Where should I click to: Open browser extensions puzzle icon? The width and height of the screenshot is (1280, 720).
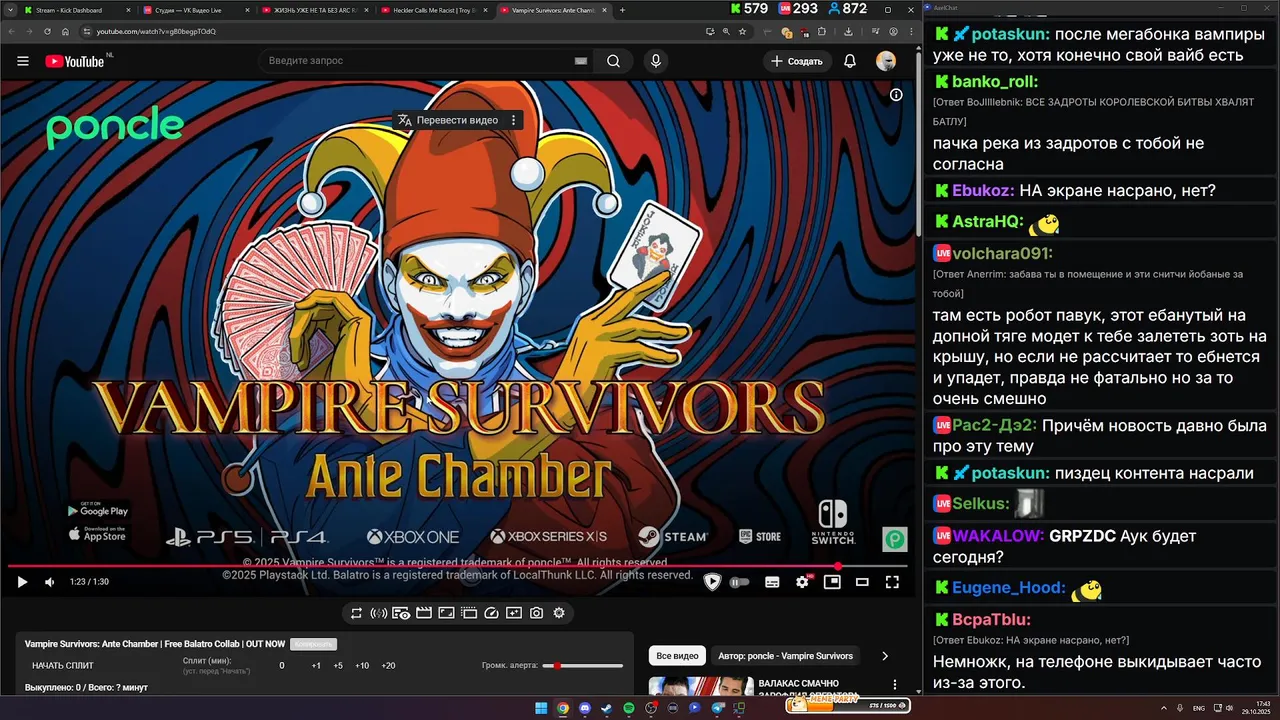pos(822,31)
